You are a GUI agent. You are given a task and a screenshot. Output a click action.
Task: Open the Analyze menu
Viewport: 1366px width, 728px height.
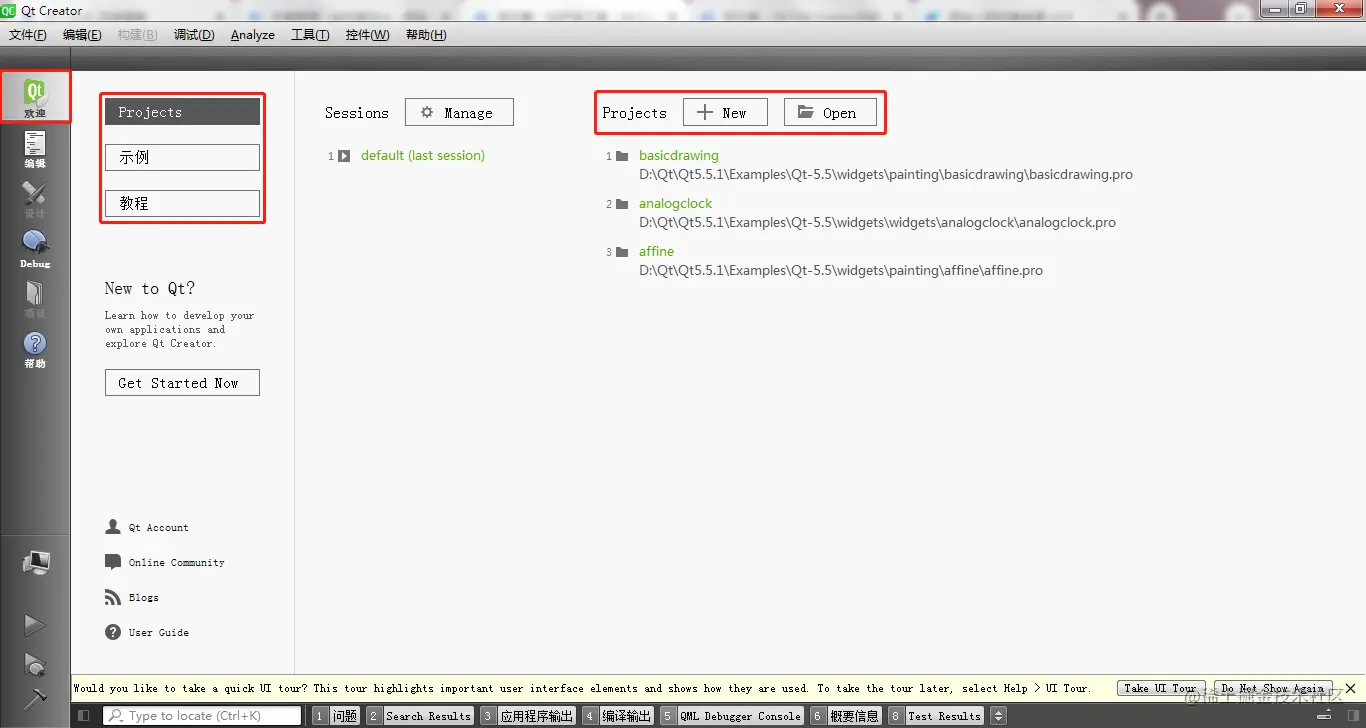(253, 35)
